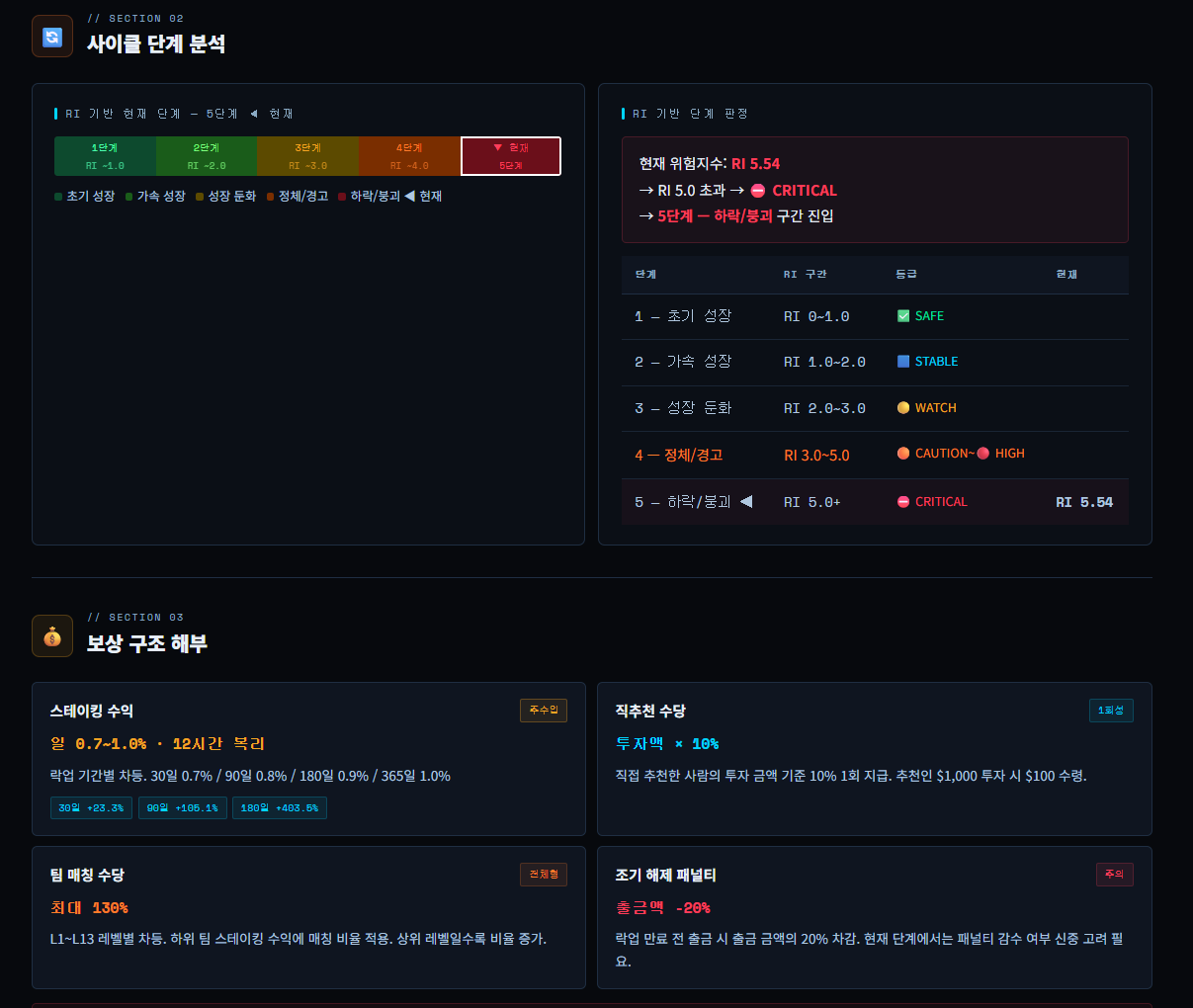Viewport: 1193px width, 1008px height.
Task: Click the RI 3.0~5.0 range cell
Action: (x=816, y=456)
